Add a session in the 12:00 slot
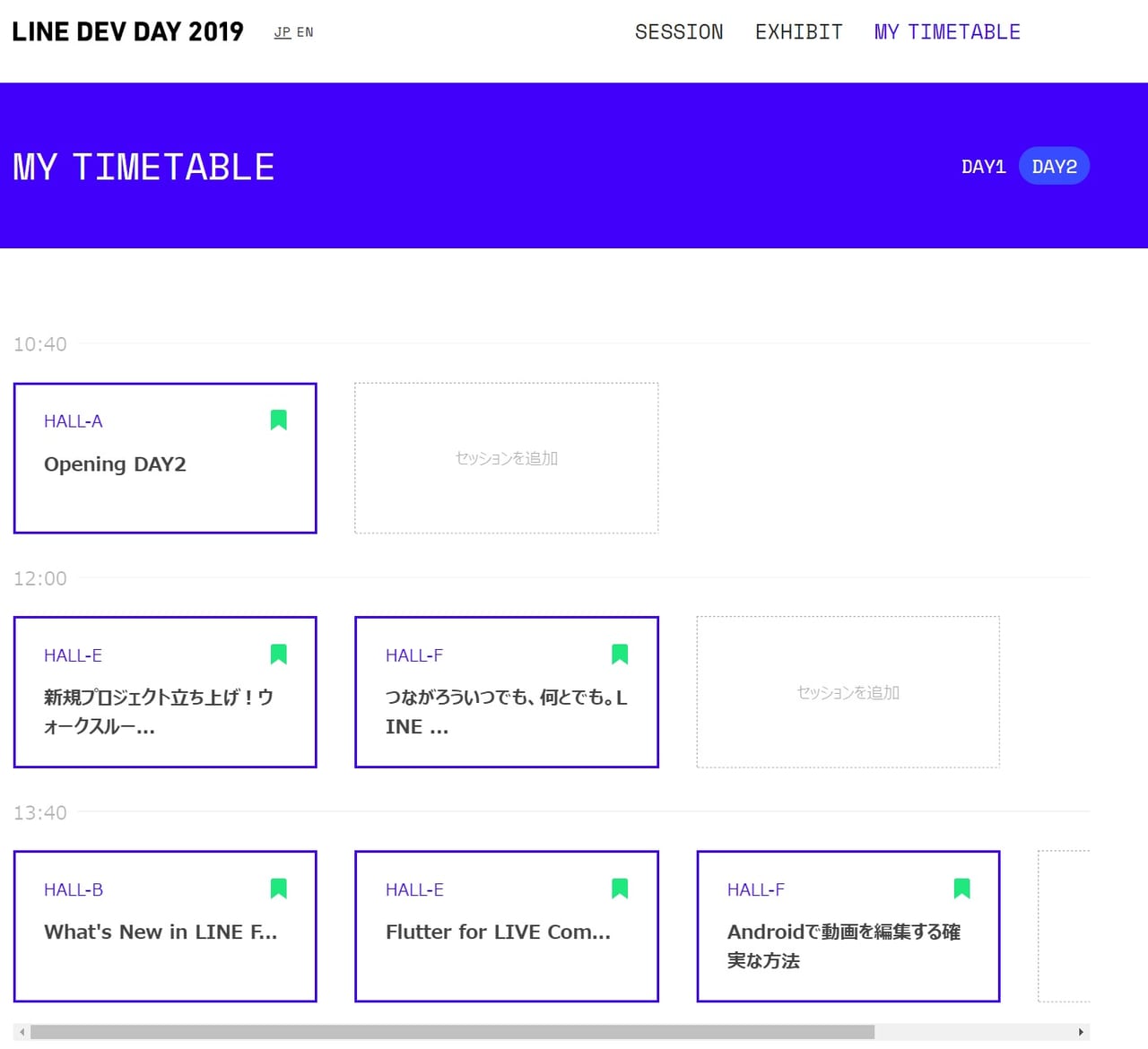This screenshot has height=1049, width=1148. tap(848, 692)
